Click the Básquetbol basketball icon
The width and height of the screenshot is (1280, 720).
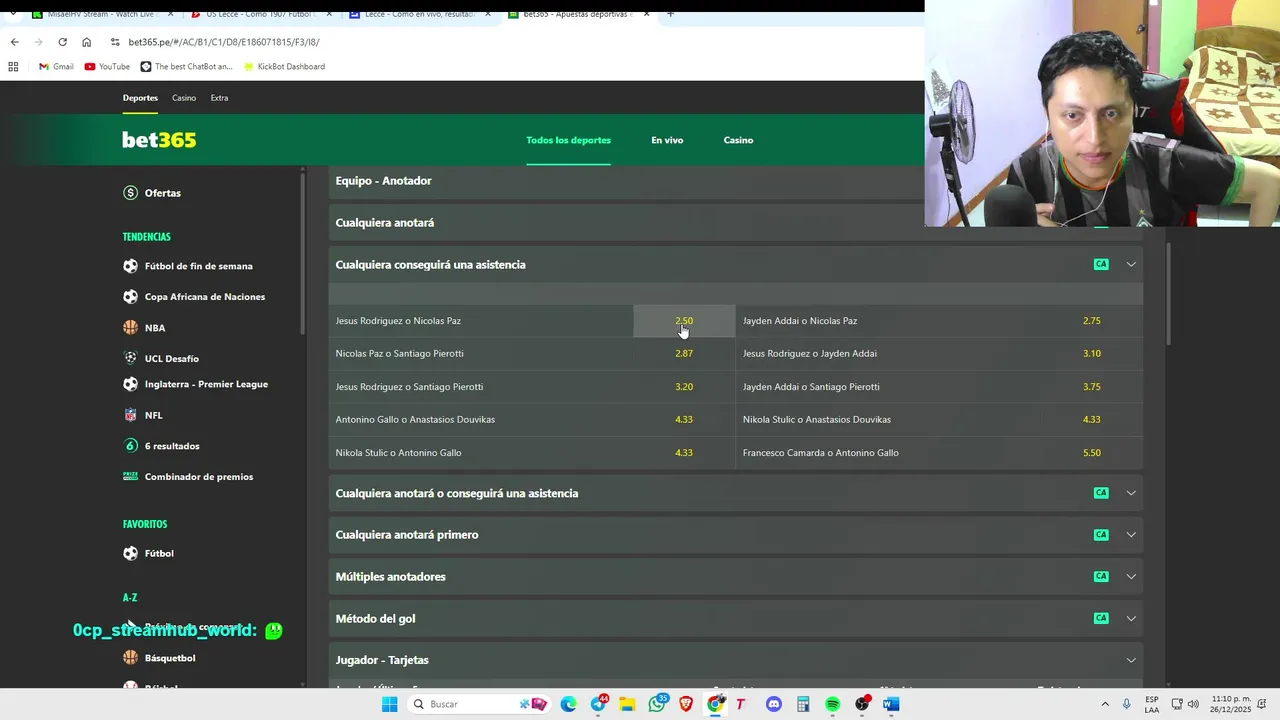[x=130, y=658]
